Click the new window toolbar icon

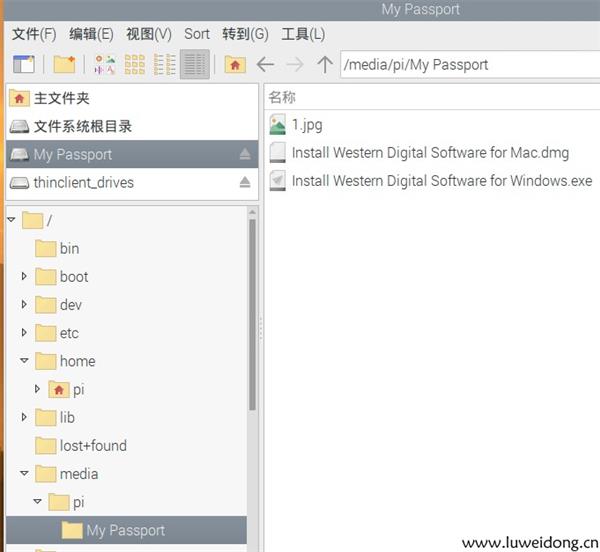[24, 65]
